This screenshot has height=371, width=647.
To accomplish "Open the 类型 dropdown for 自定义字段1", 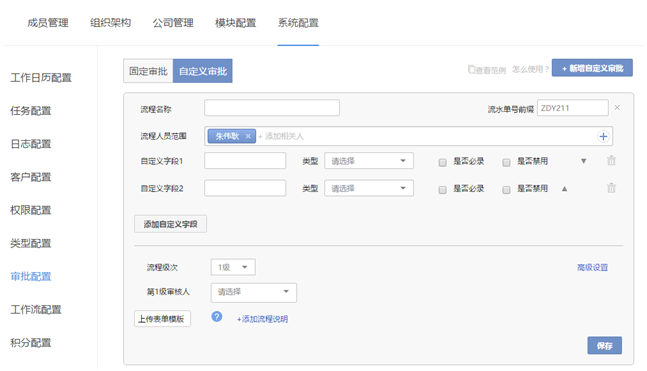I will pos(369,161).
